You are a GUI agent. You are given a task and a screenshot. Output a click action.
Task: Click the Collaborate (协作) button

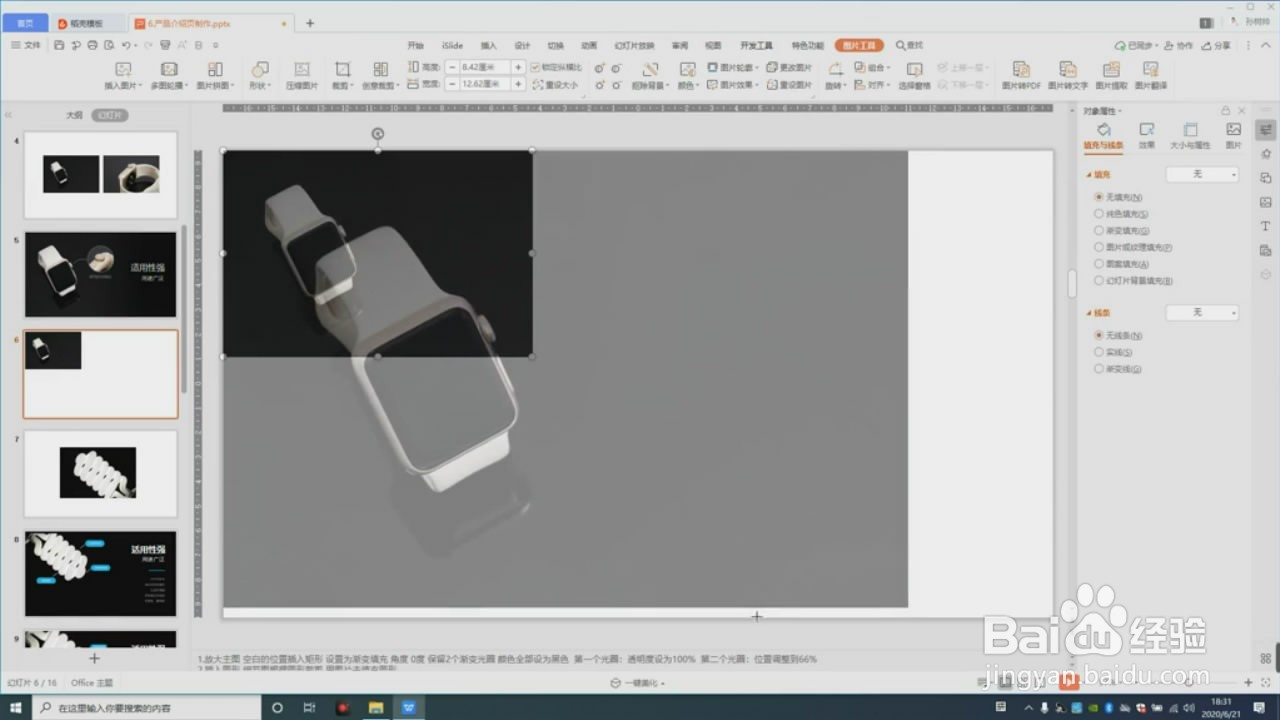[1180, 45]
